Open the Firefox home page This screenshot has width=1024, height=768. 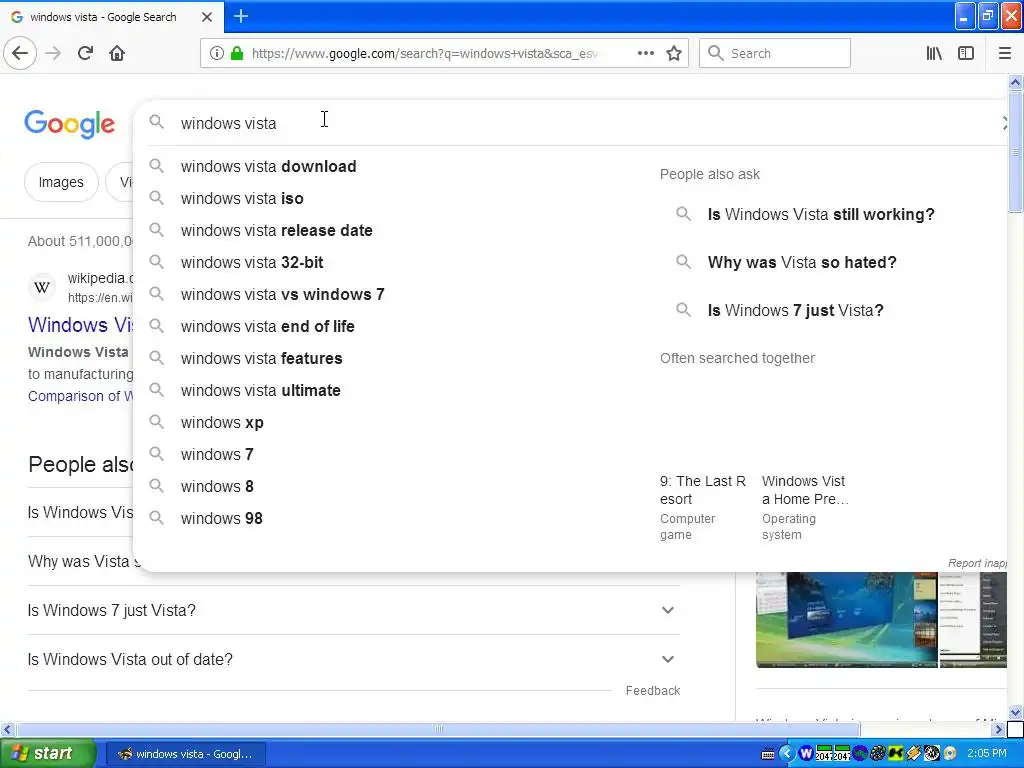coord(117,53)
